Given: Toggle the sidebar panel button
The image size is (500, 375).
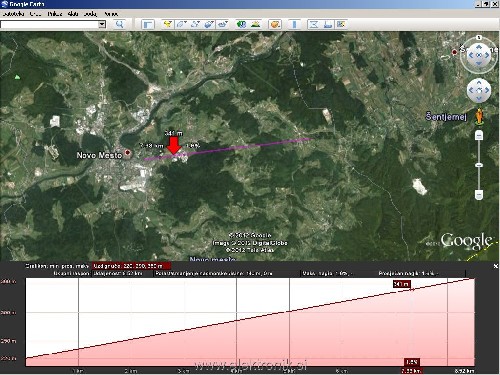Looking at the screenshot, I should tap(148, 24).
